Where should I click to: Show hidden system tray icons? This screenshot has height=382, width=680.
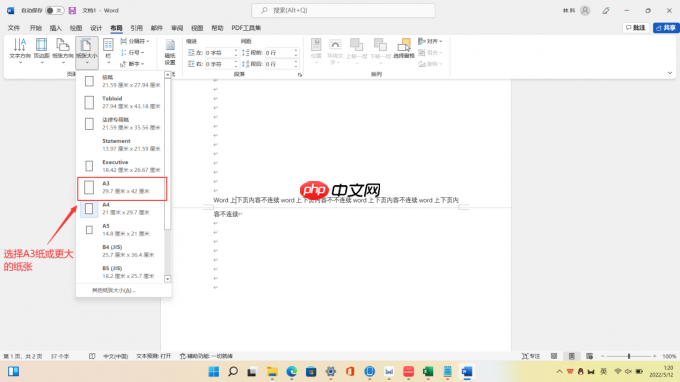point(559,372)
